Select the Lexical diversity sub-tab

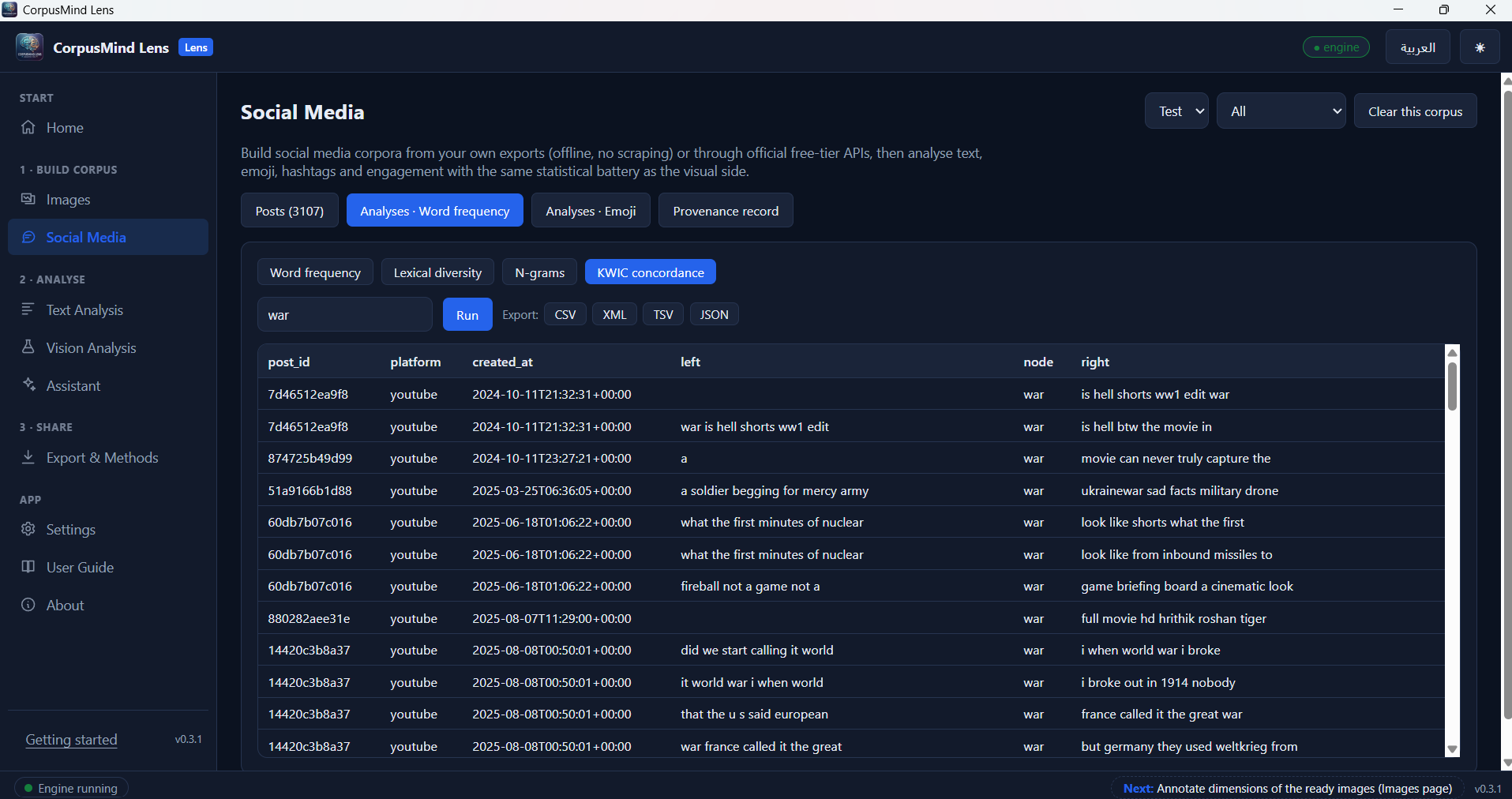click(x=437, y=272)
